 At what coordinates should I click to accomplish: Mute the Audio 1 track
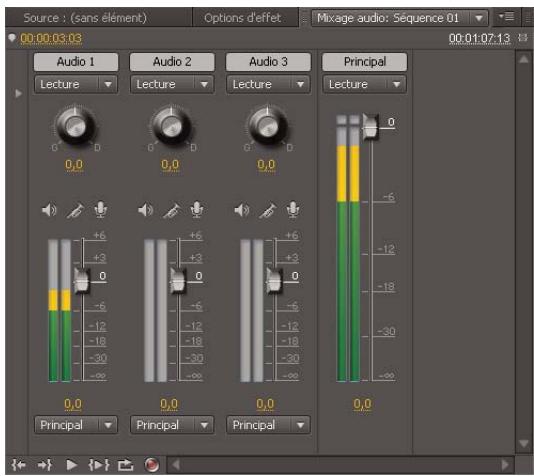[49, 210]
